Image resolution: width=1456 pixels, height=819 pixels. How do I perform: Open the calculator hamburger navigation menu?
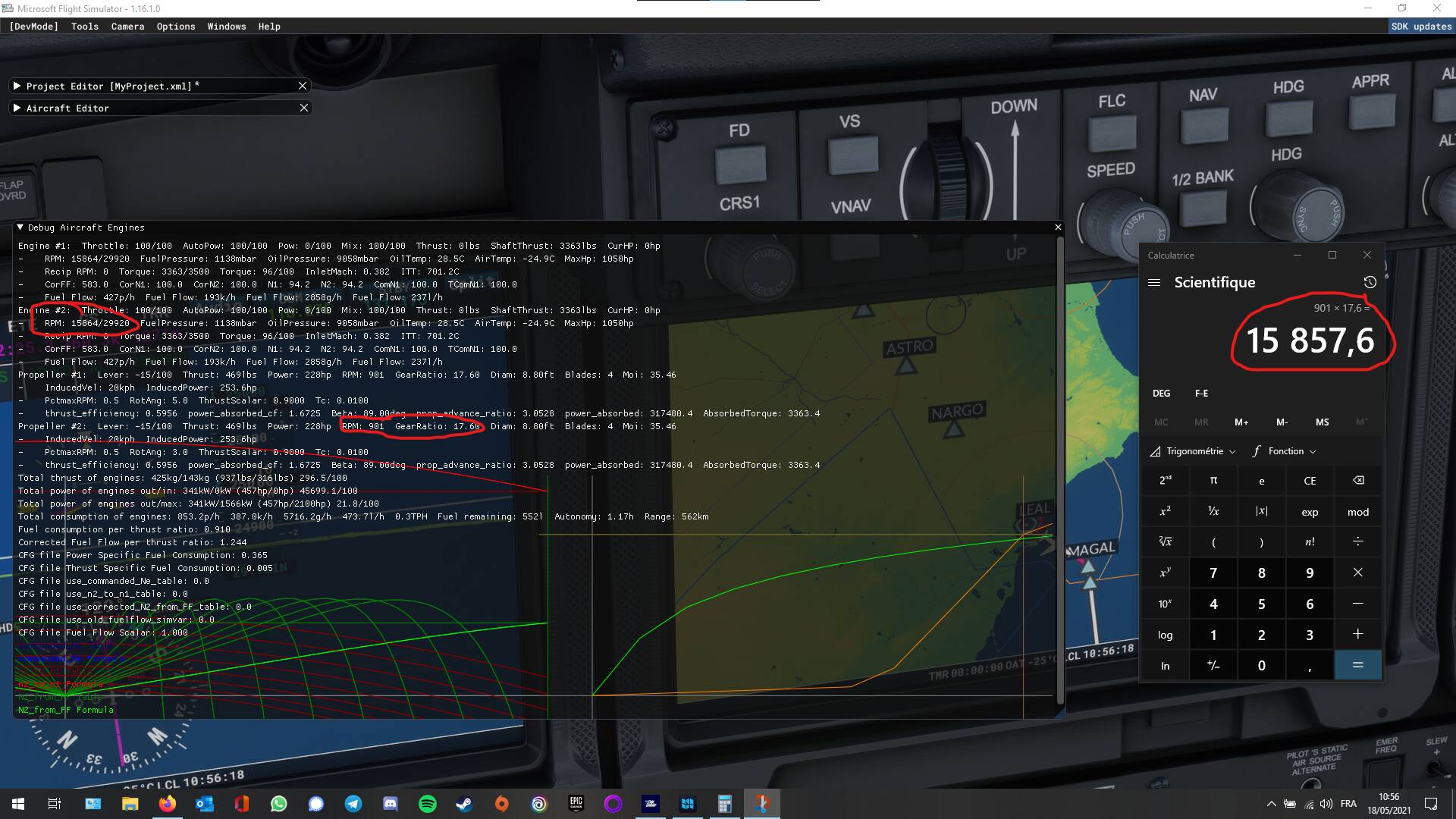click(1154, 282)
